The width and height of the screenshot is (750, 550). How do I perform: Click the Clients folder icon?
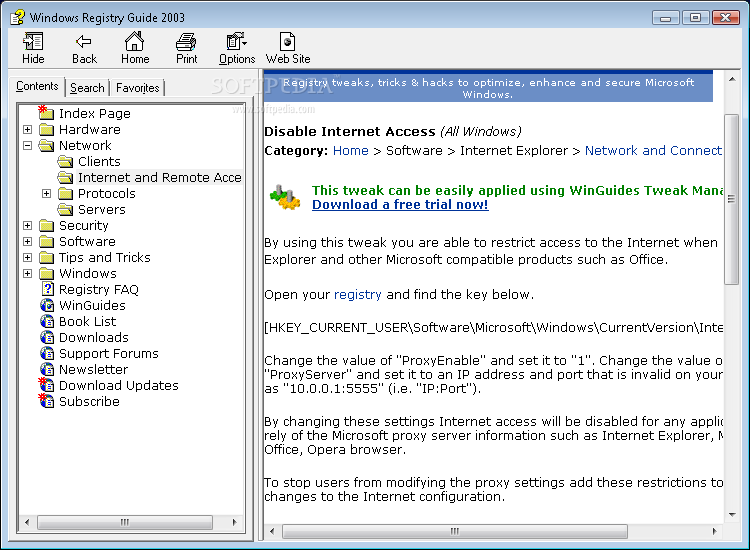(65, 162)
